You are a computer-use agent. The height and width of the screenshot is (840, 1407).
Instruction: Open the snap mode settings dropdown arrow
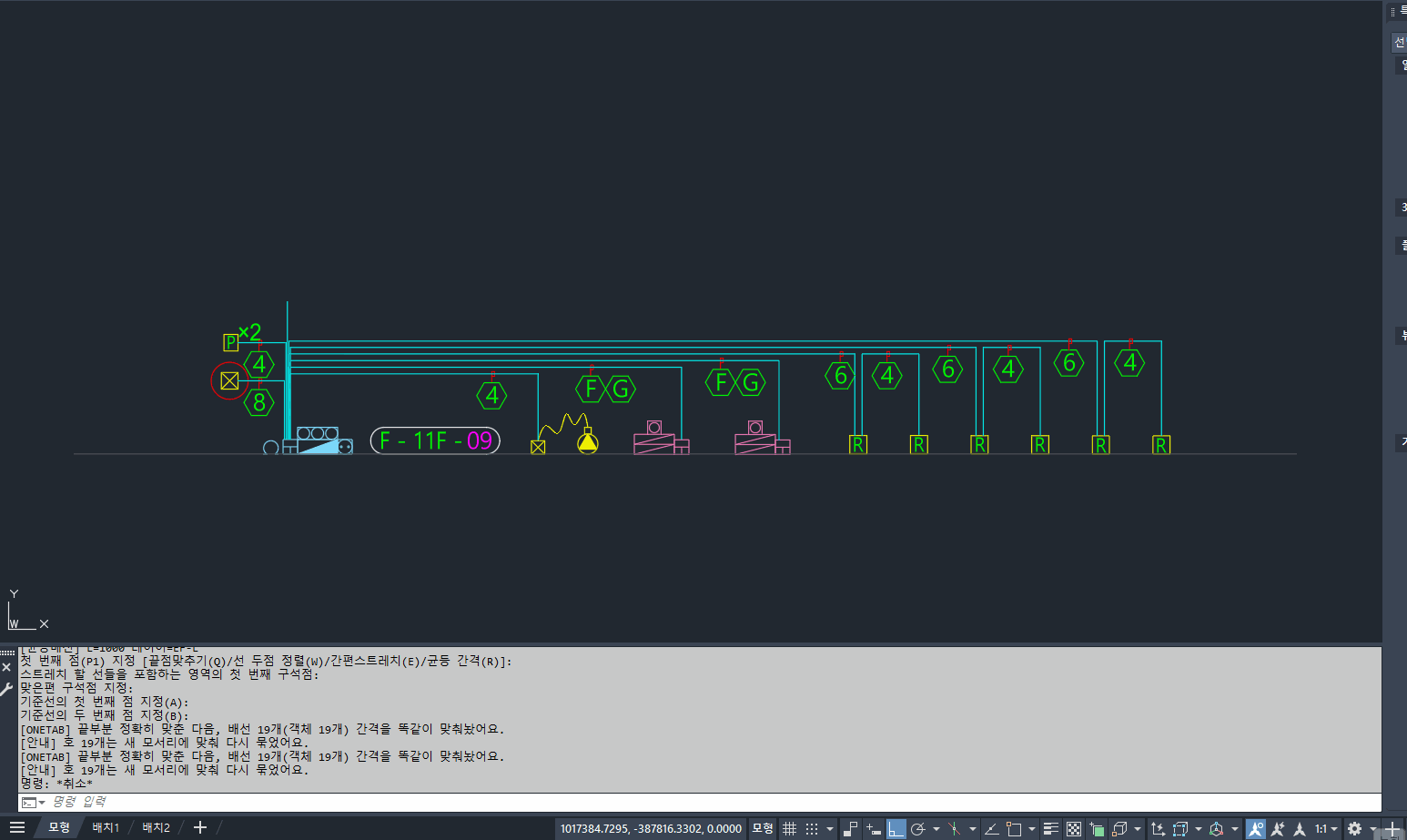click(829, 828)
